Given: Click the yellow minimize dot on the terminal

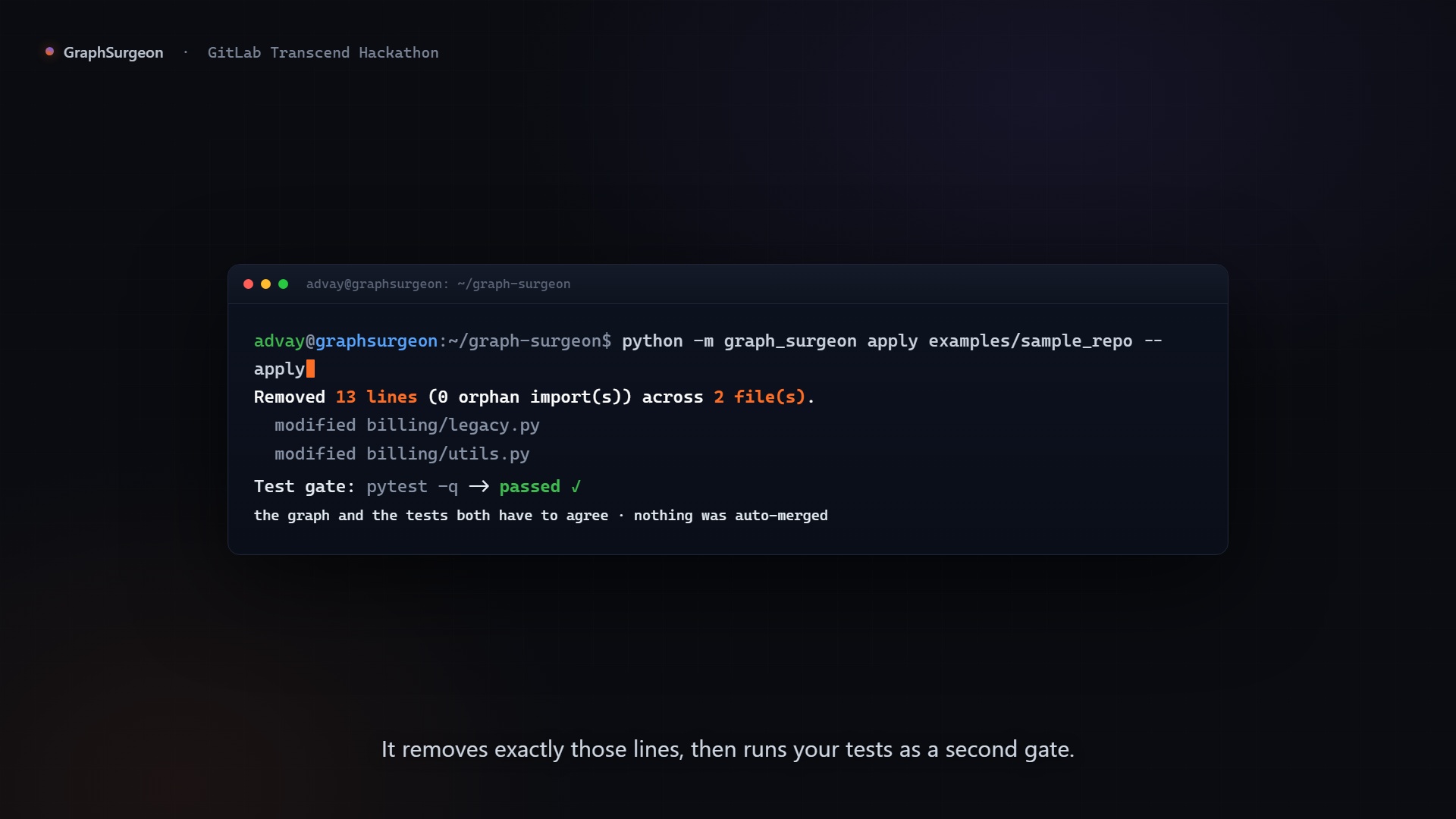Looking at the screenshot, I should click(265, 284).
